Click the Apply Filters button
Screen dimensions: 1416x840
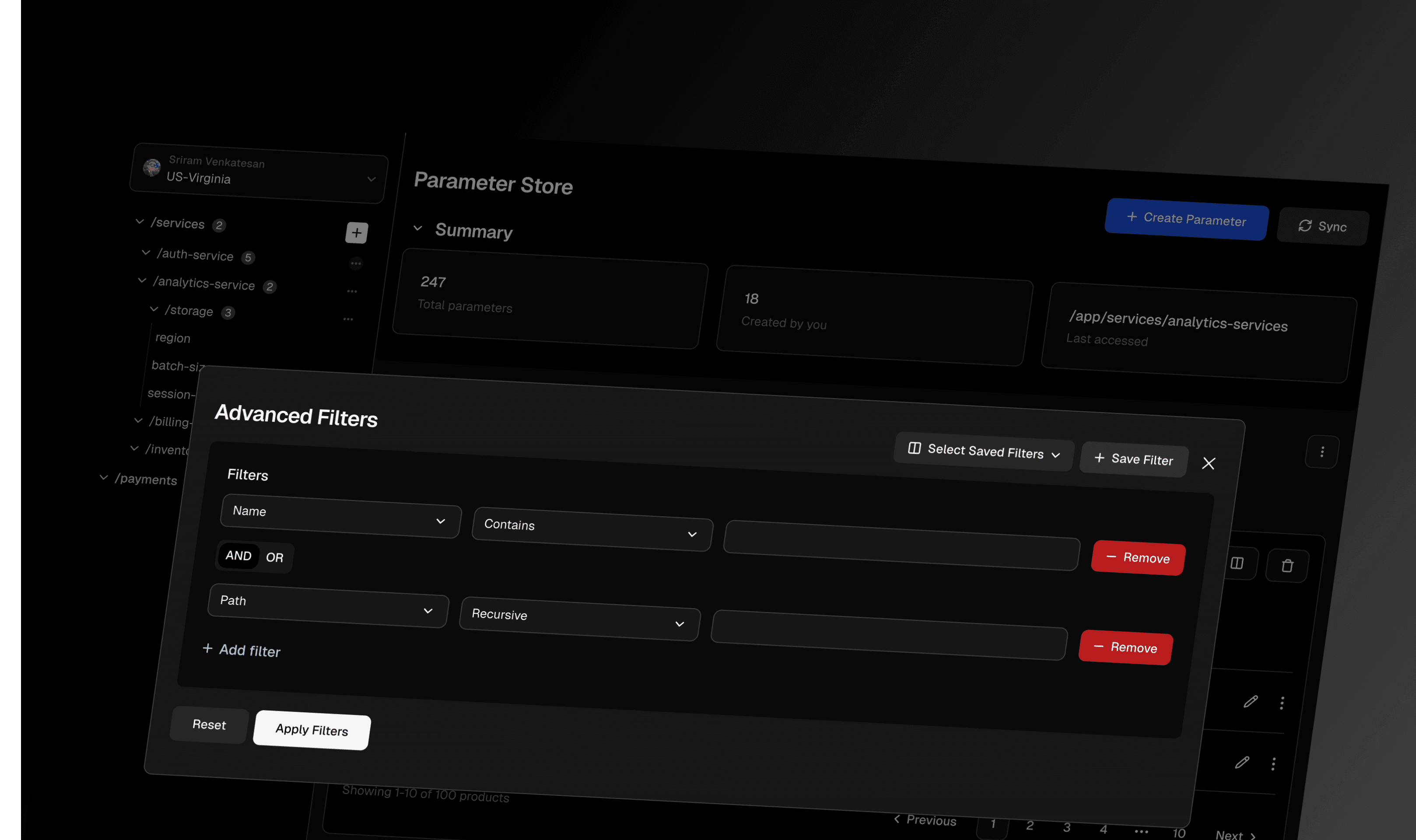pos(312,730)
